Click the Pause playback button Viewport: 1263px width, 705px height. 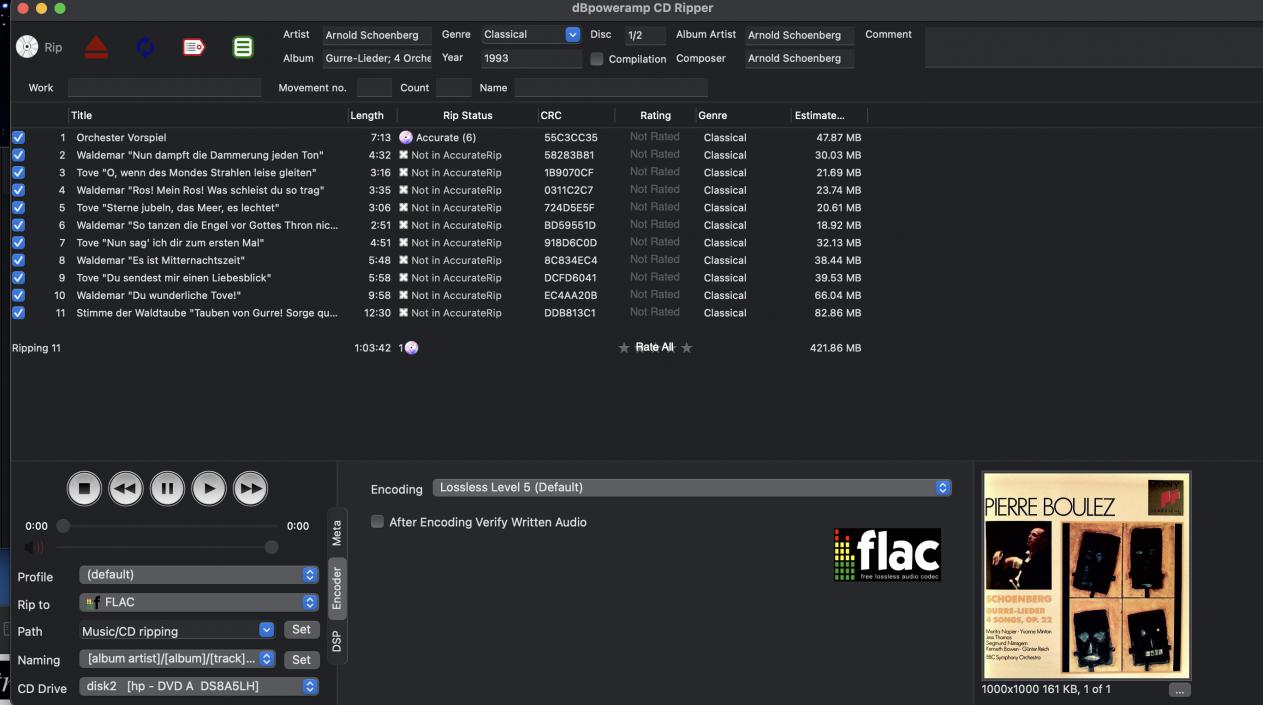(x=167, y=489)
